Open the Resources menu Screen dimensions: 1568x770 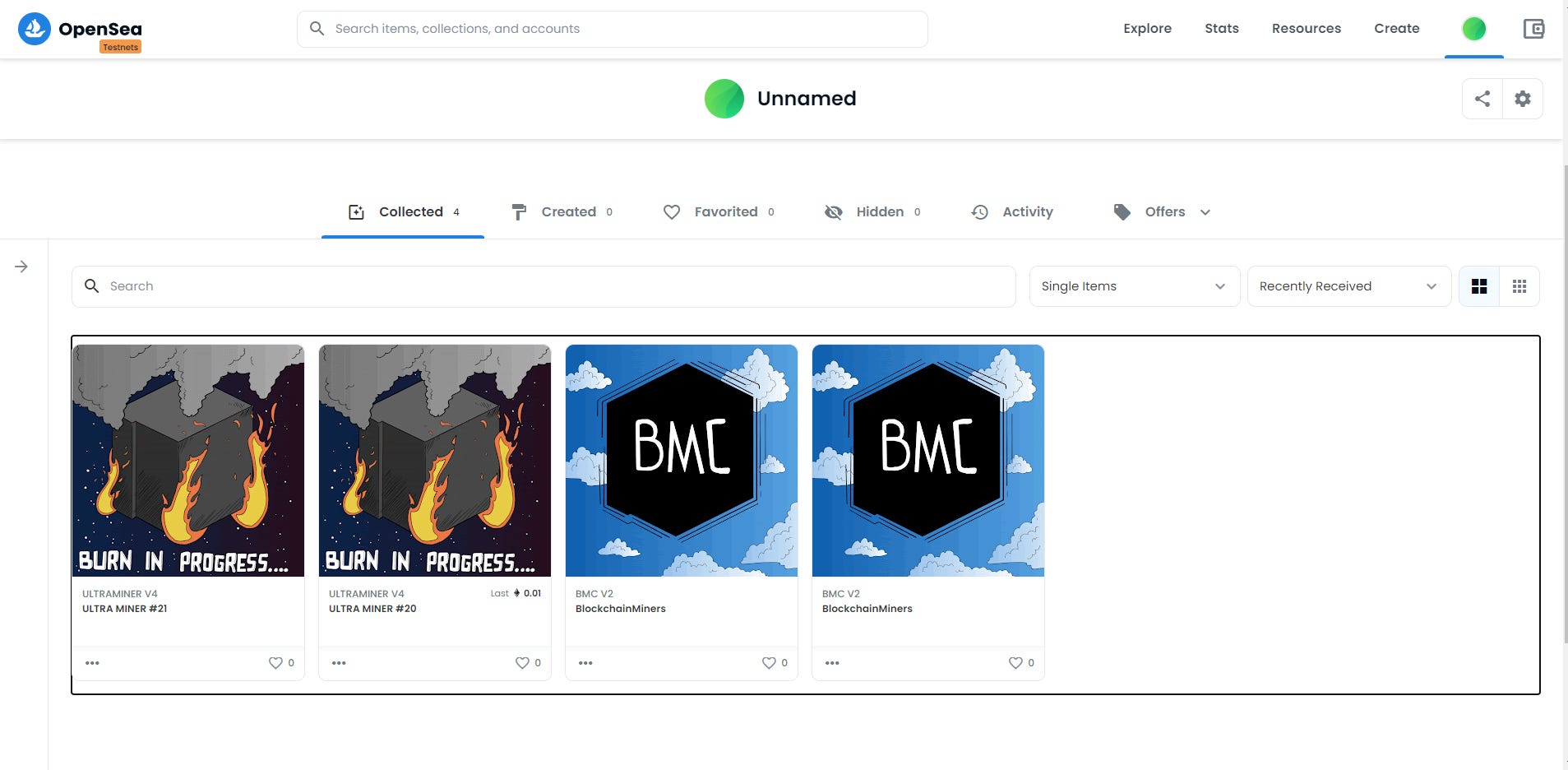[x=1307, y=29]
